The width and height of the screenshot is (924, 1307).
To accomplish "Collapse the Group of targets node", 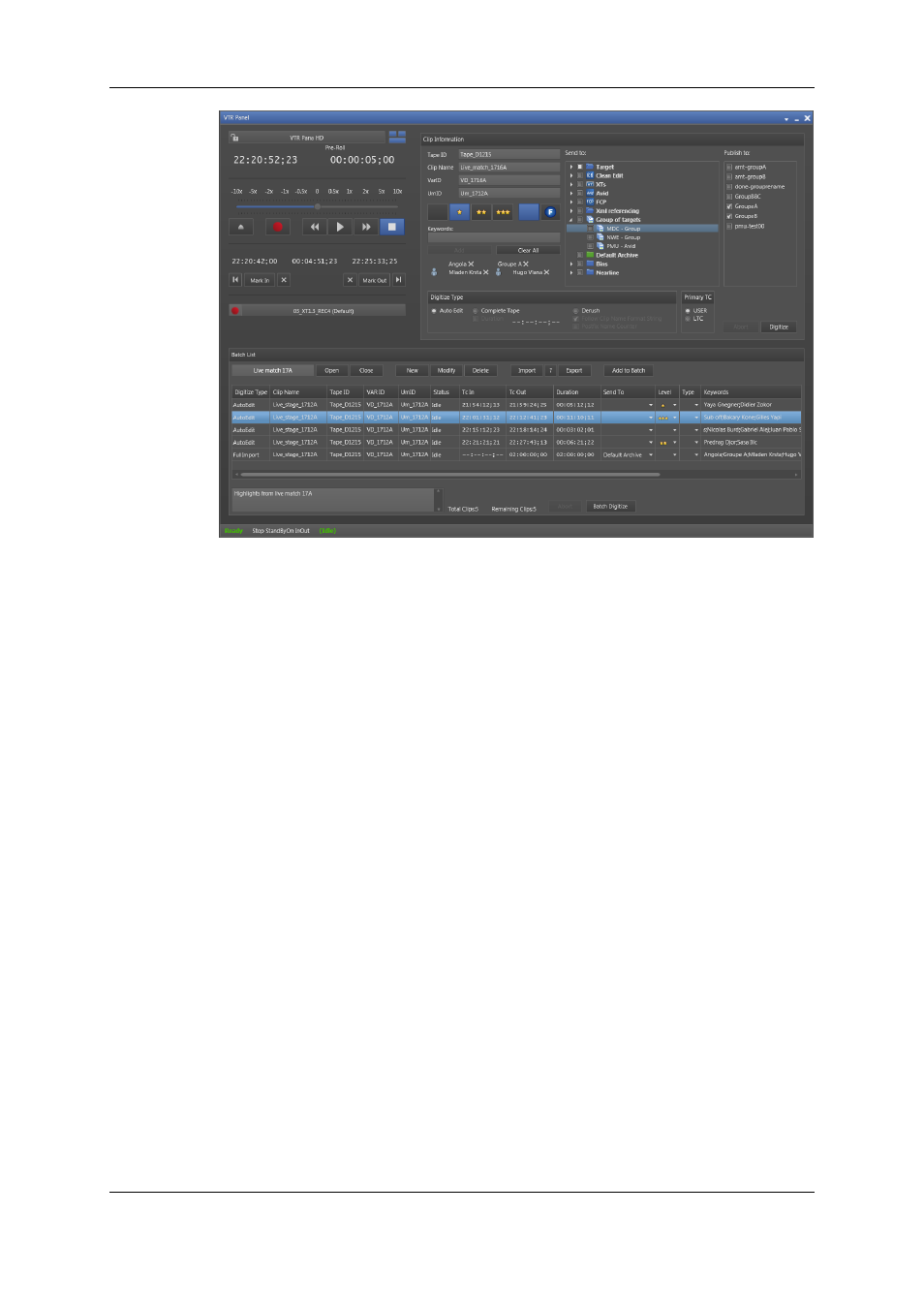I will pyautogui.click(x=571, y=220).
